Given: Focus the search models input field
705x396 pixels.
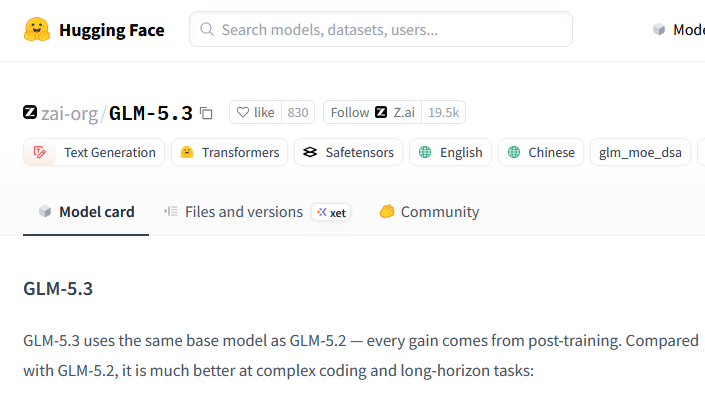Looking at the screenshot, I should 381,29.
